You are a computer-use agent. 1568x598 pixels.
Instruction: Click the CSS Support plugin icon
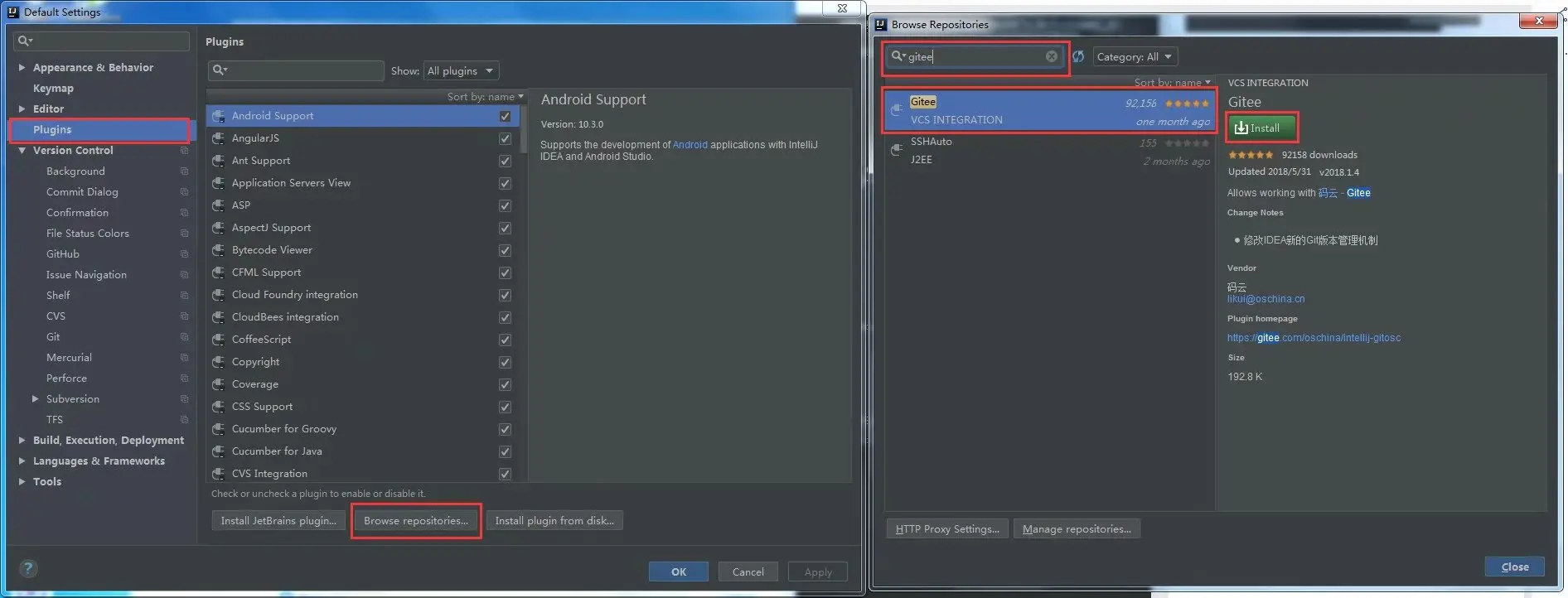click(x=219, y=407)
